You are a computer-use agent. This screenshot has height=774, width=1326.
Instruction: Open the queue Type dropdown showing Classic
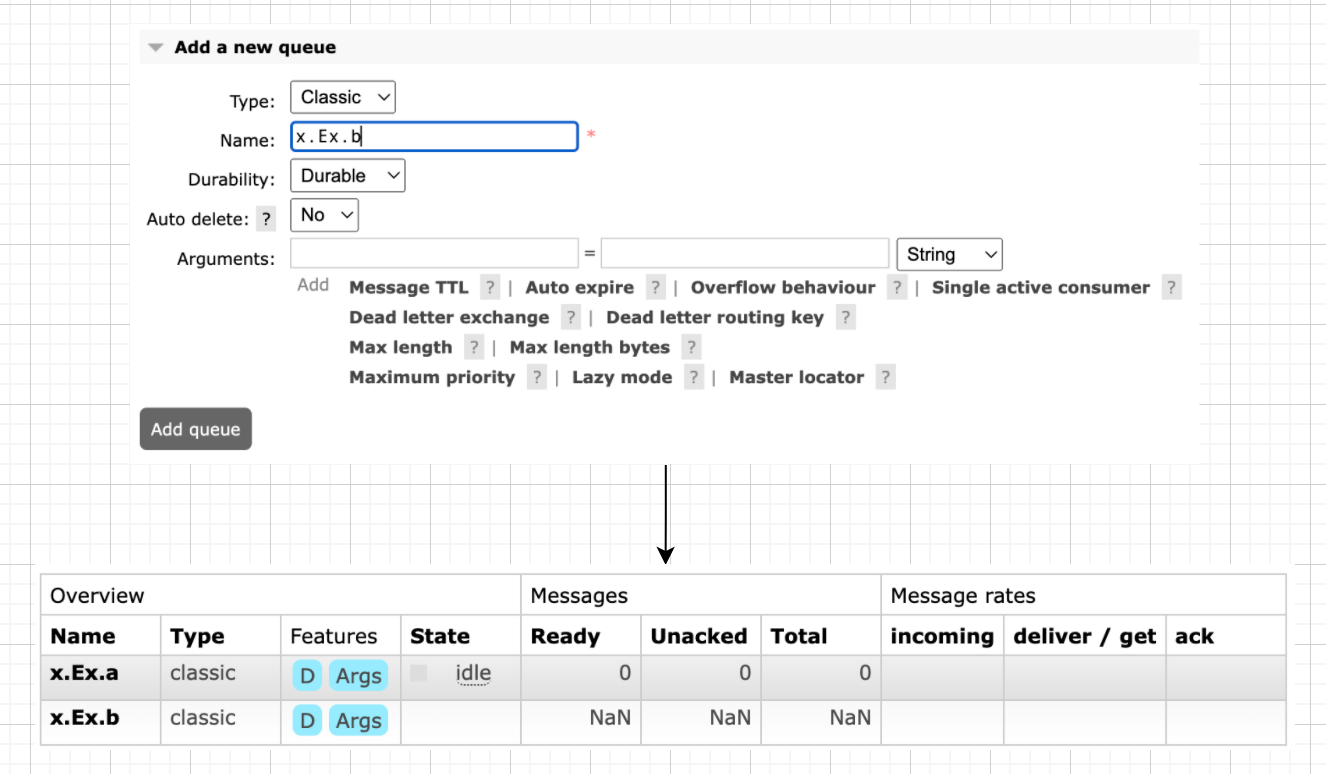pyautogui.click(x=343, y=97)
